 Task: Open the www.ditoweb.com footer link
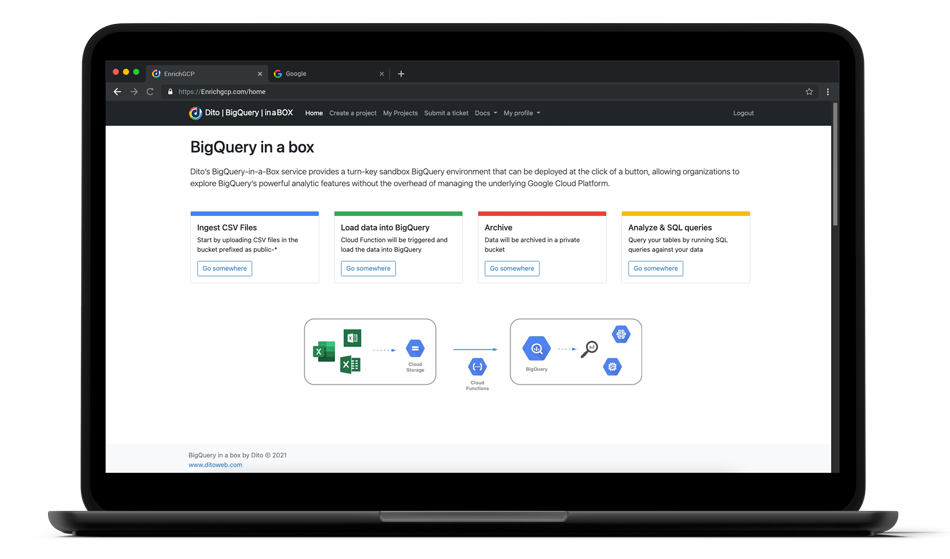click(215, 465)
